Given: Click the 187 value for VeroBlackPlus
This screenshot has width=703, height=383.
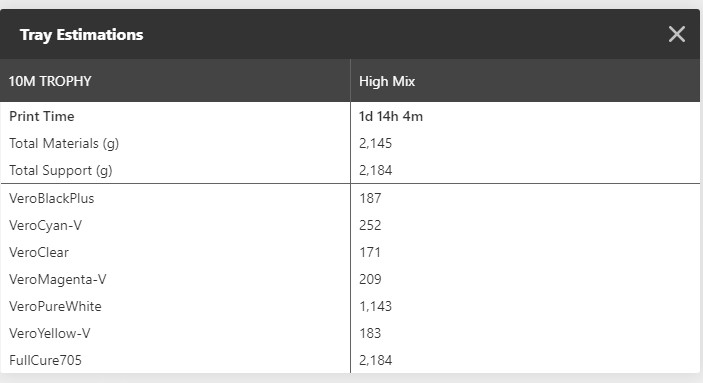Looking at the screenshot, I should [370, 198].
